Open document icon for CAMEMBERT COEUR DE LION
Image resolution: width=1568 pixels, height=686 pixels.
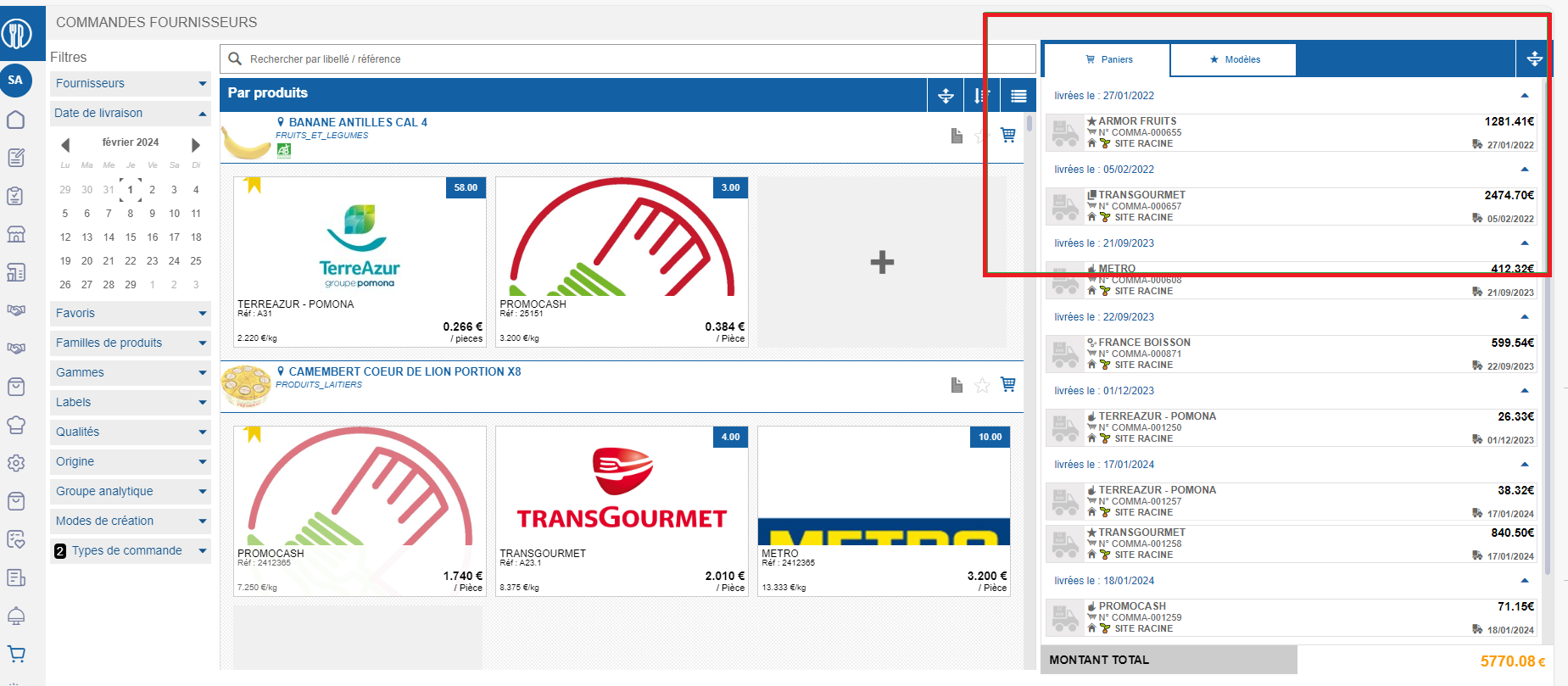(x=957, y=385)
